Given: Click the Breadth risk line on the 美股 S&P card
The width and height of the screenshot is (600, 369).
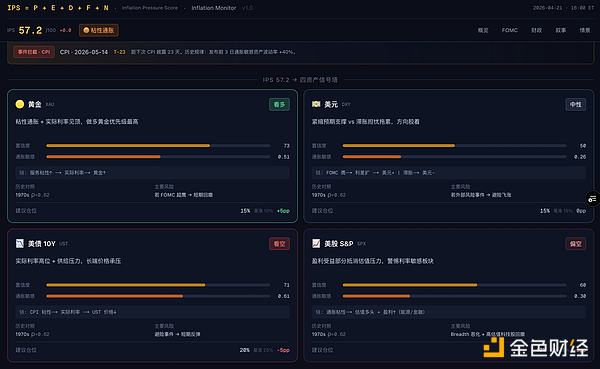Looking at the screenshot, I should pos(488,334).
